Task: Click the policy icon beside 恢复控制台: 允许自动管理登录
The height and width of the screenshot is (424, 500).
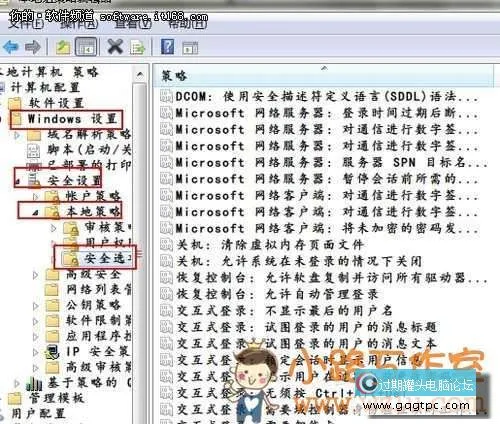Action: (166, 294)
